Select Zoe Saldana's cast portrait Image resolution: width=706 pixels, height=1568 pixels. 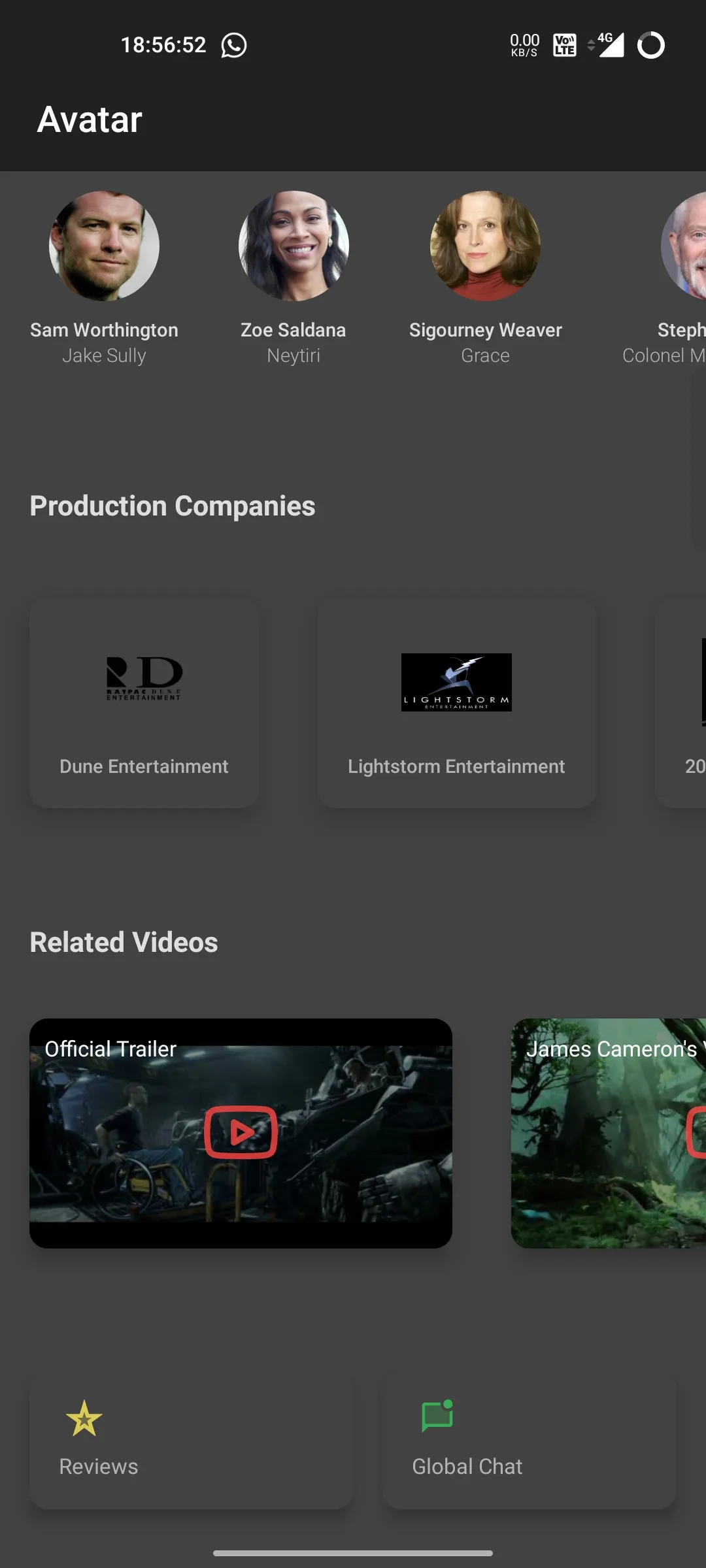tap(294, 246)
